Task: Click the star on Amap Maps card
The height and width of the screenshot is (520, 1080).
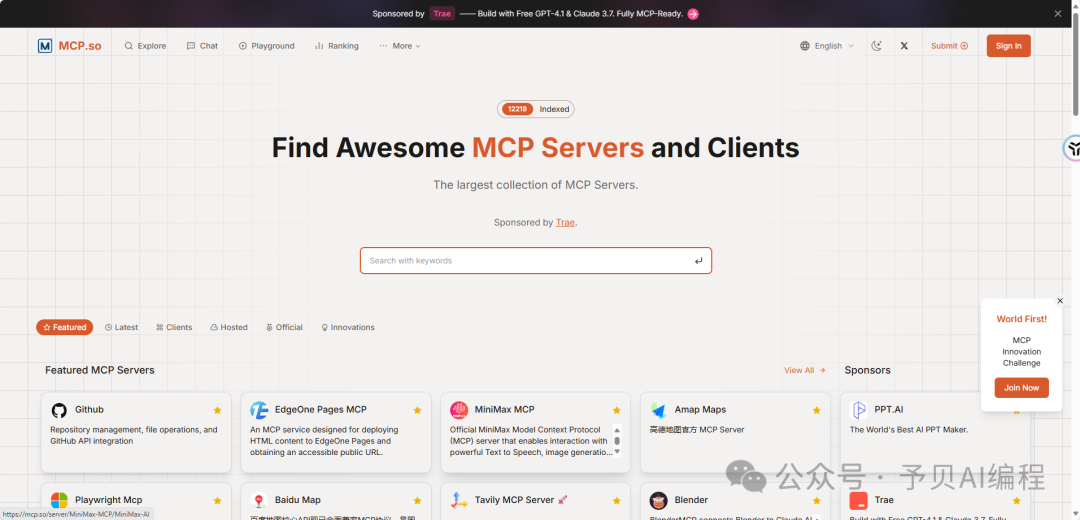Action: tap(816, 410)
